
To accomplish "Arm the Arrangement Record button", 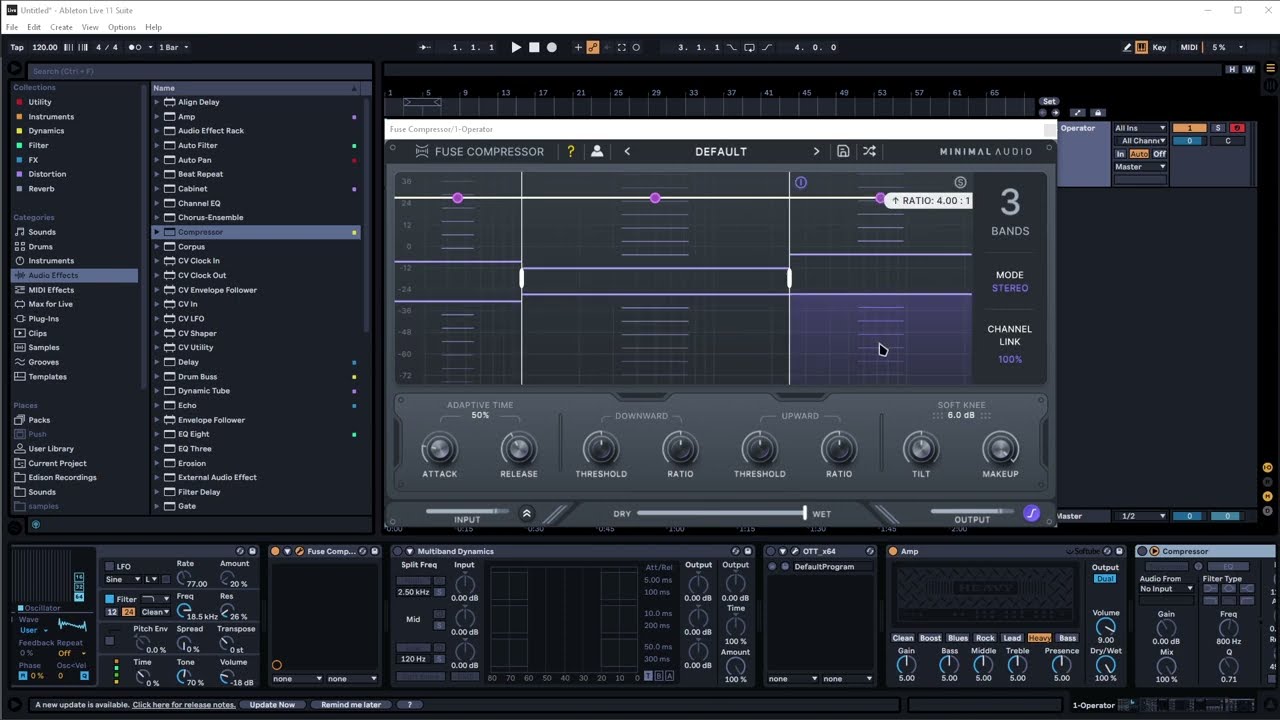I will coord(551,47).
